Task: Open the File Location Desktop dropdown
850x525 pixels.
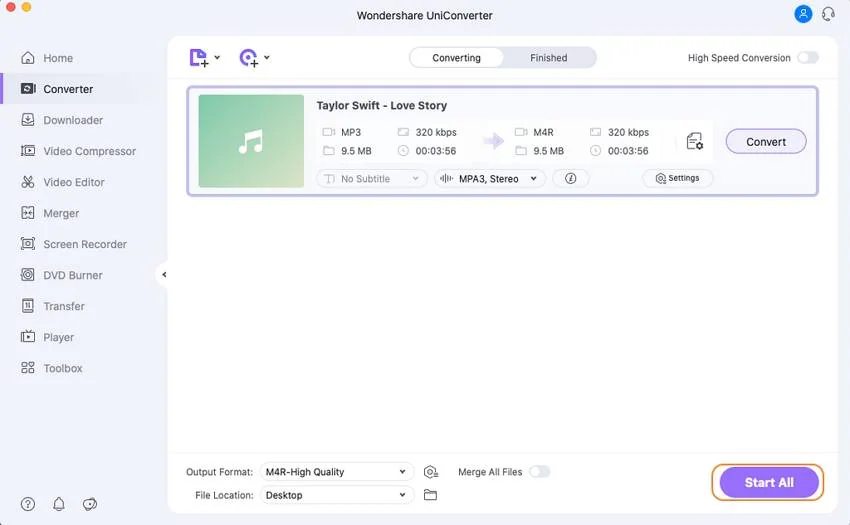Action: [337, 495]
